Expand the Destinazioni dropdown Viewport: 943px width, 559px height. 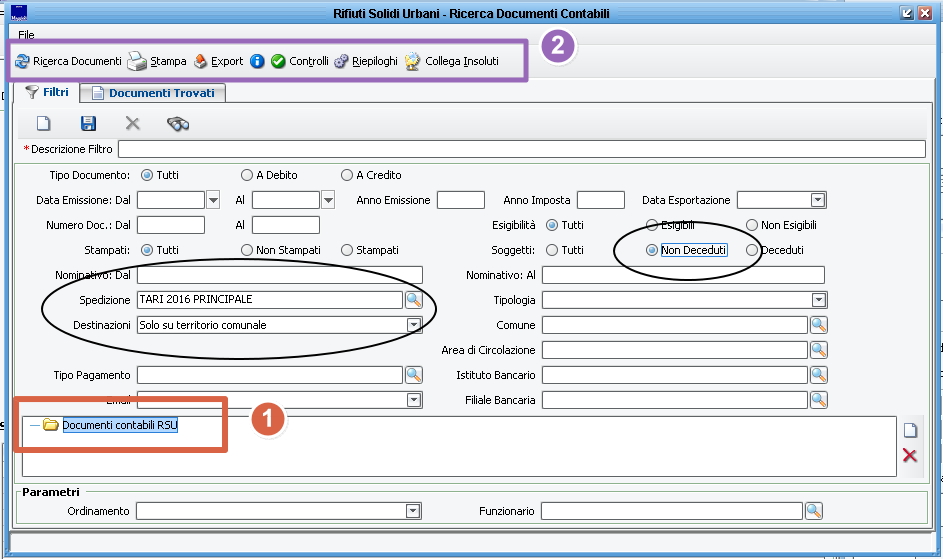pos(413,325)
